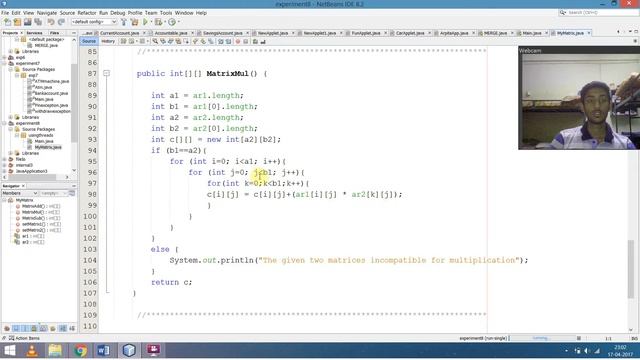The width and height of the screenshot is (640, 360).
Task: Click the Windows Start button
Action: [x=9, y=350]
